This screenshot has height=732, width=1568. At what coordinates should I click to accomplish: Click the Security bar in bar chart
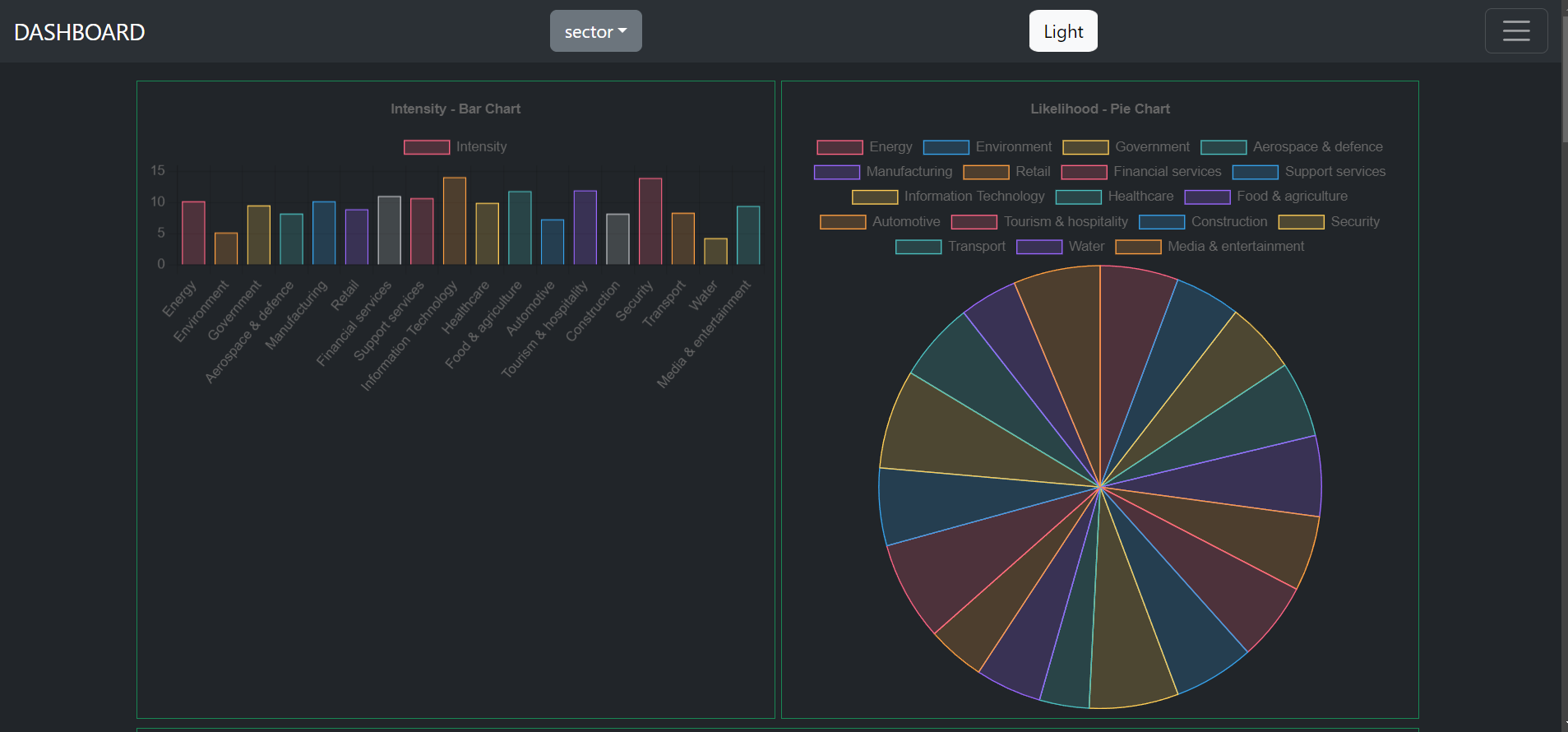(x=650, y=221)
